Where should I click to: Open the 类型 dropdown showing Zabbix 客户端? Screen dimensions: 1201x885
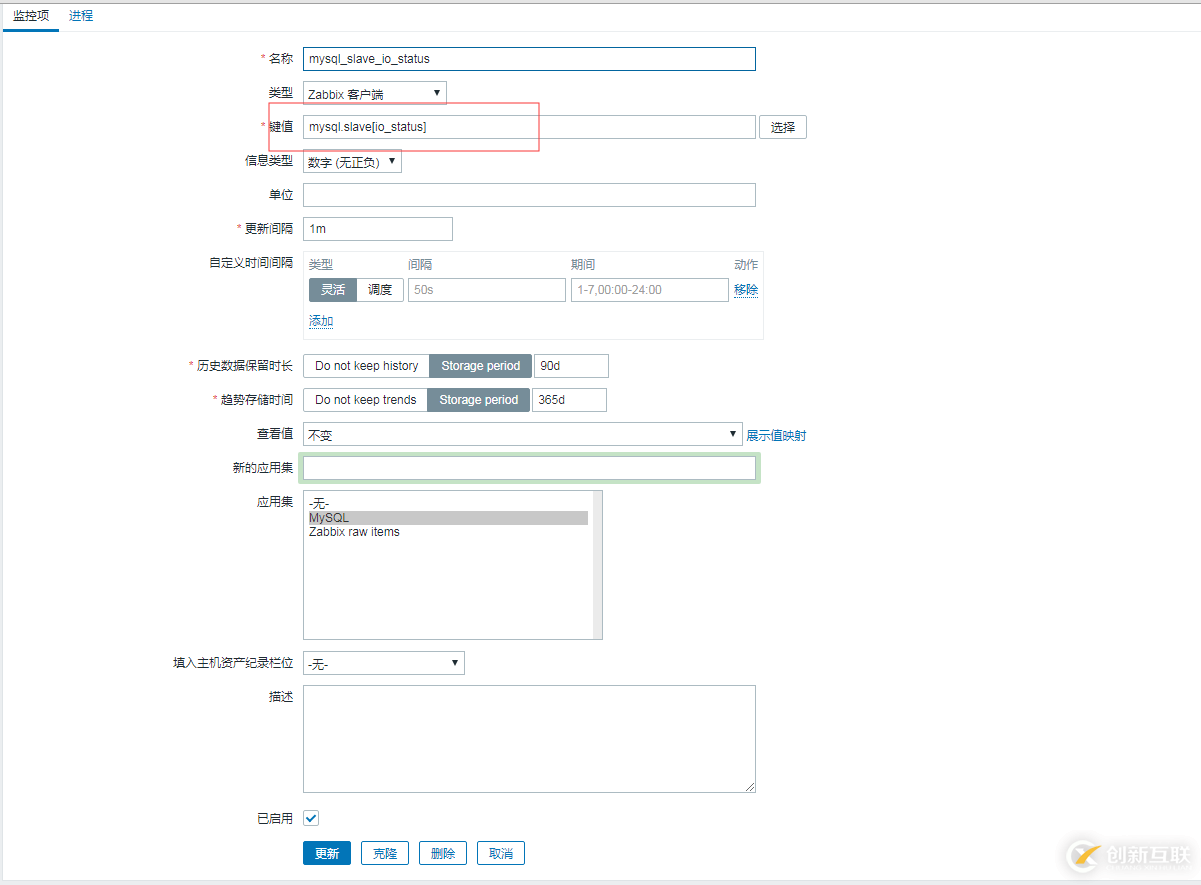tap(374, 91)
